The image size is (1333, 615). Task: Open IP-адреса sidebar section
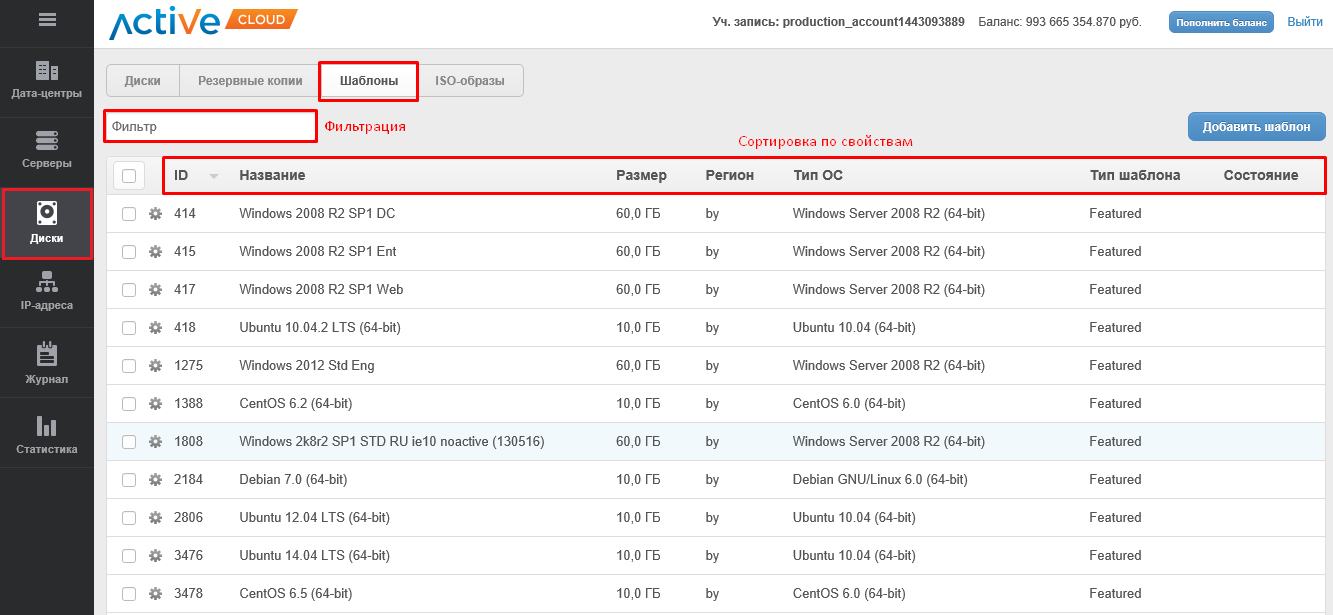[47, 292]
